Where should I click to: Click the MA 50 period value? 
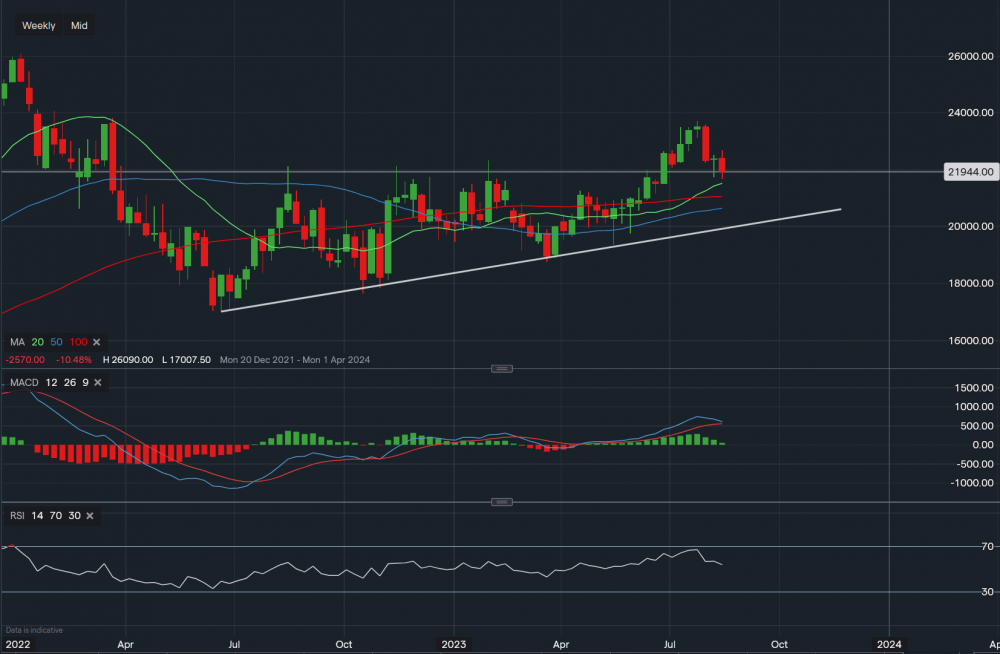pyautogui.click(x=55, y=343)
